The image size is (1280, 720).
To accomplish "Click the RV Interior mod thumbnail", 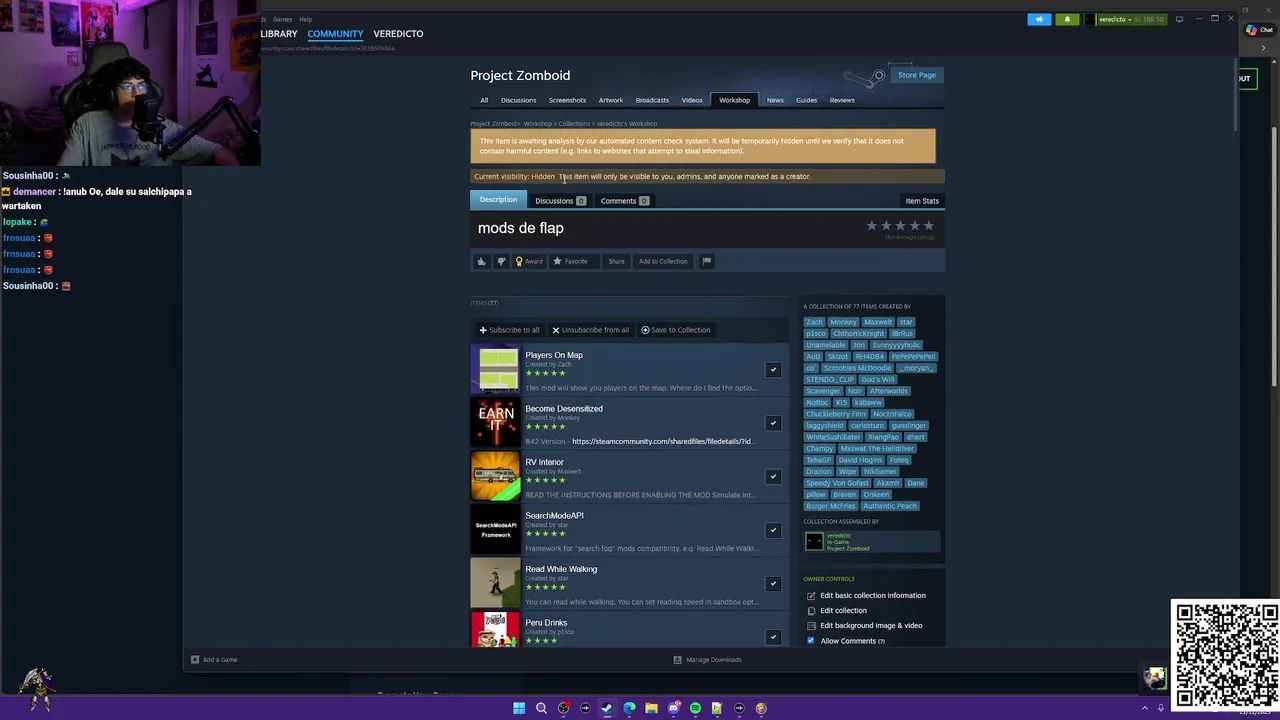I will coord(496,476).
